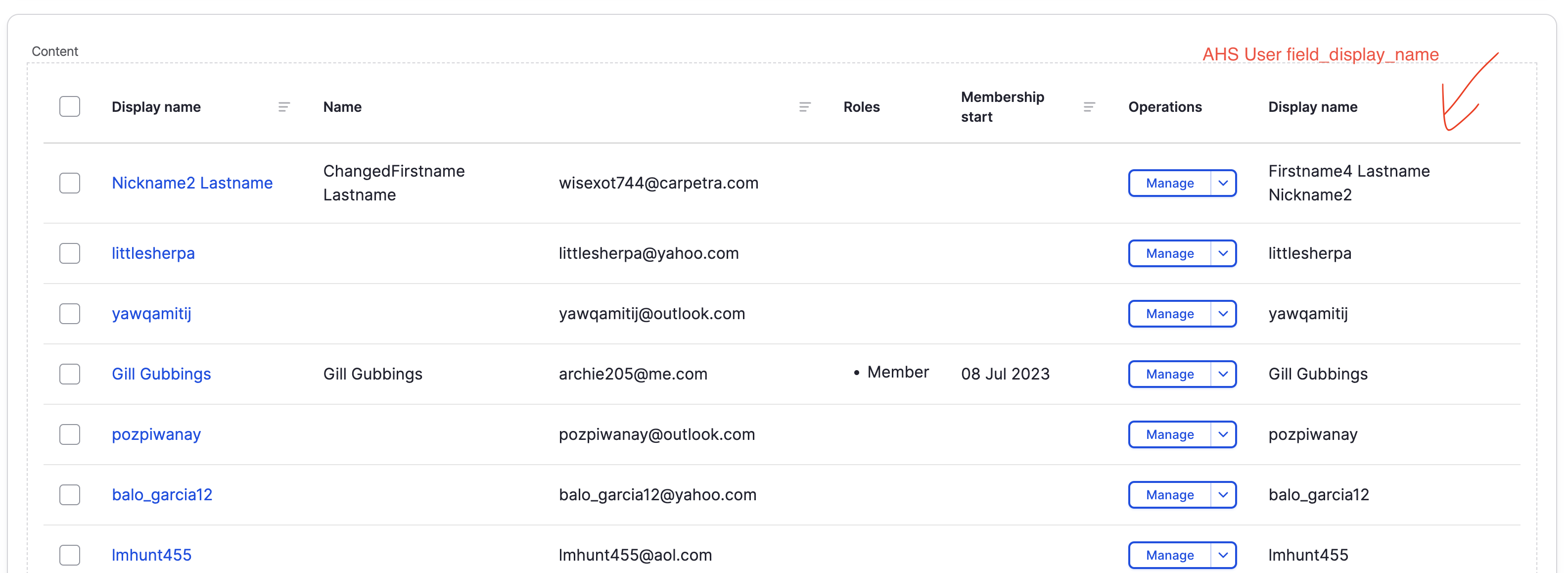Click Manage button for Gill Gubbings
Screen dimensions: 1568x573
[x=1169, y=374]
